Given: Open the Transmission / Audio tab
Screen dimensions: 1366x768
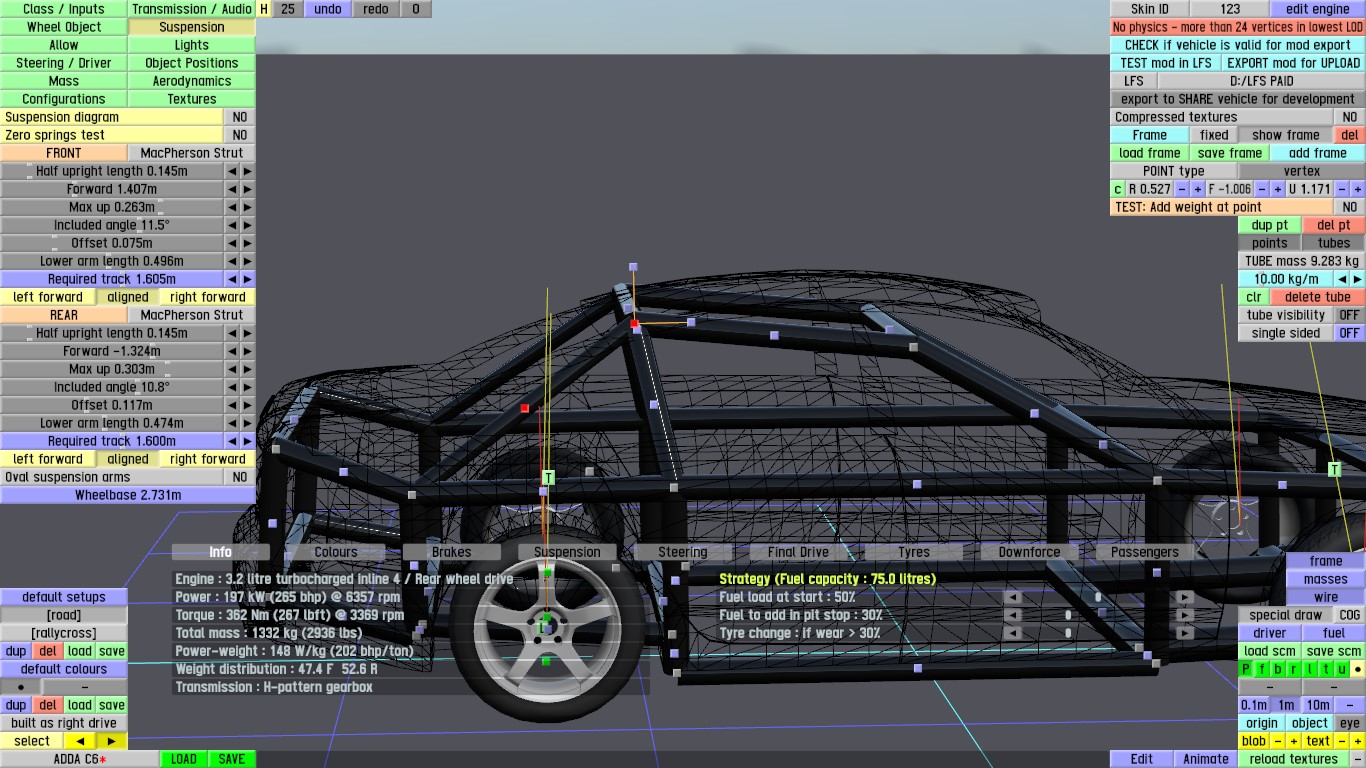Looking at the screenshot, I should click(192, 9).
